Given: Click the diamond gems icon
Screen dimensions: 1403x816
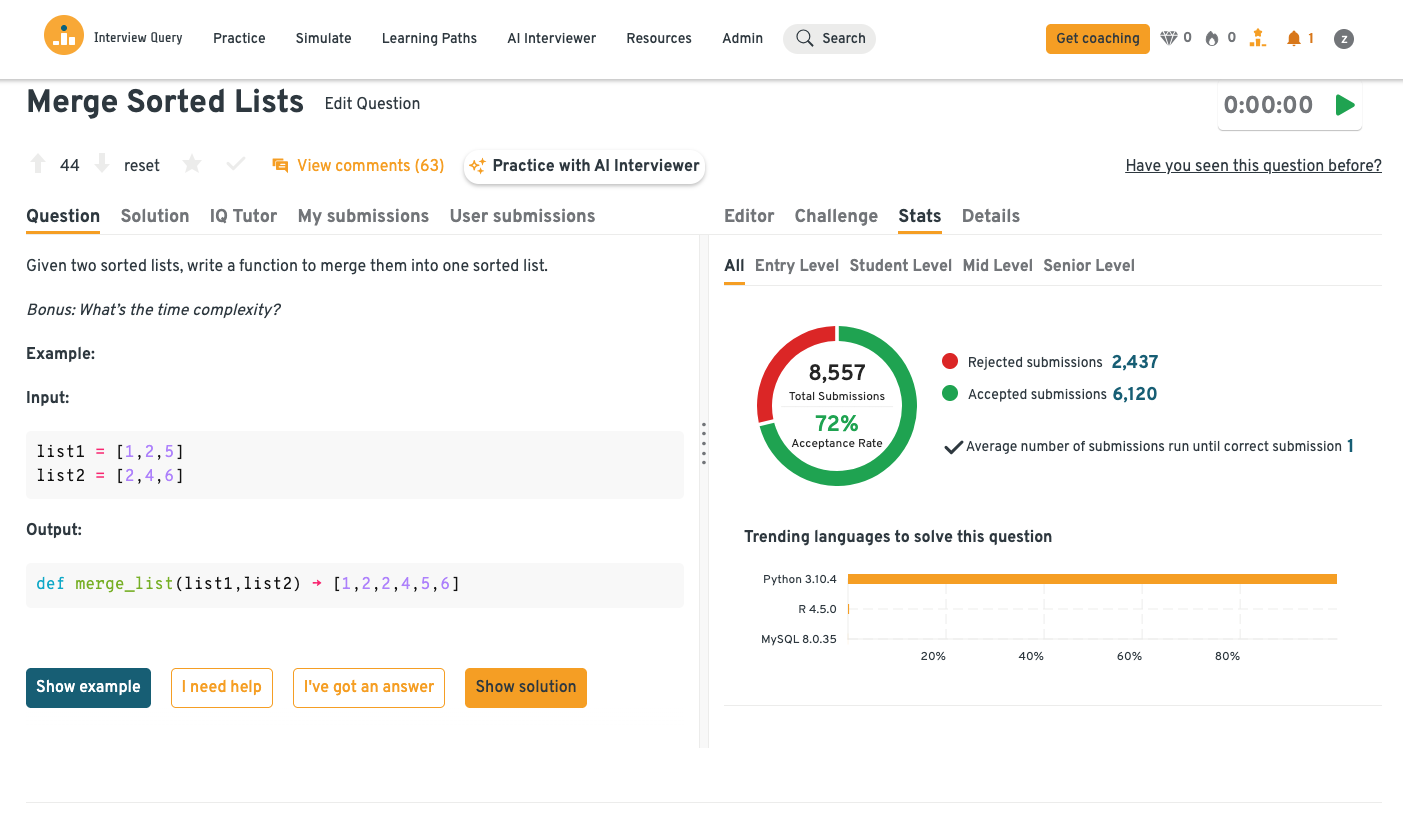Looking at the screenshot, I should tap(1169, 38).
